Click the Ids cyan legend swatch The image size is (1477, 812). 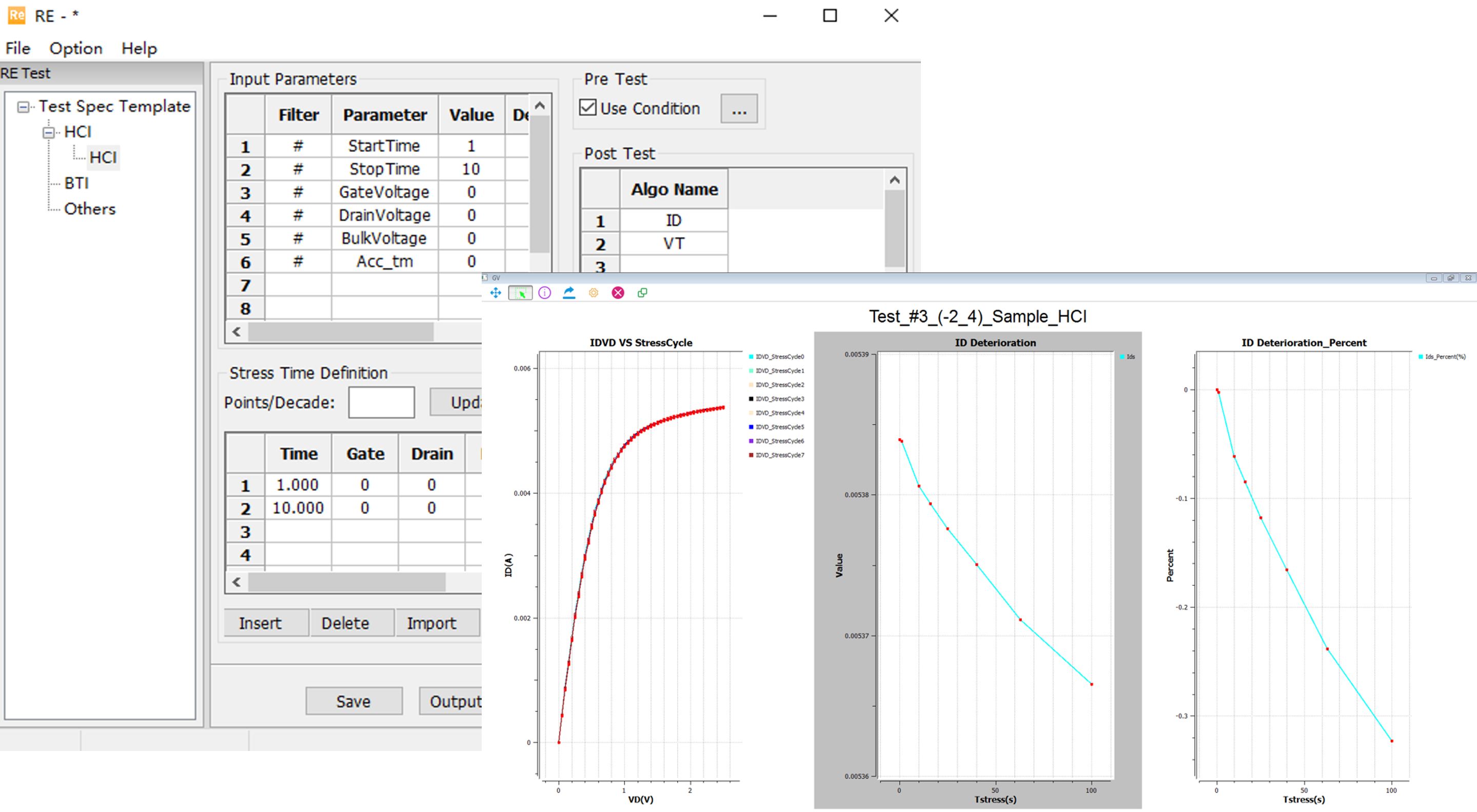tap(1122, 357)
